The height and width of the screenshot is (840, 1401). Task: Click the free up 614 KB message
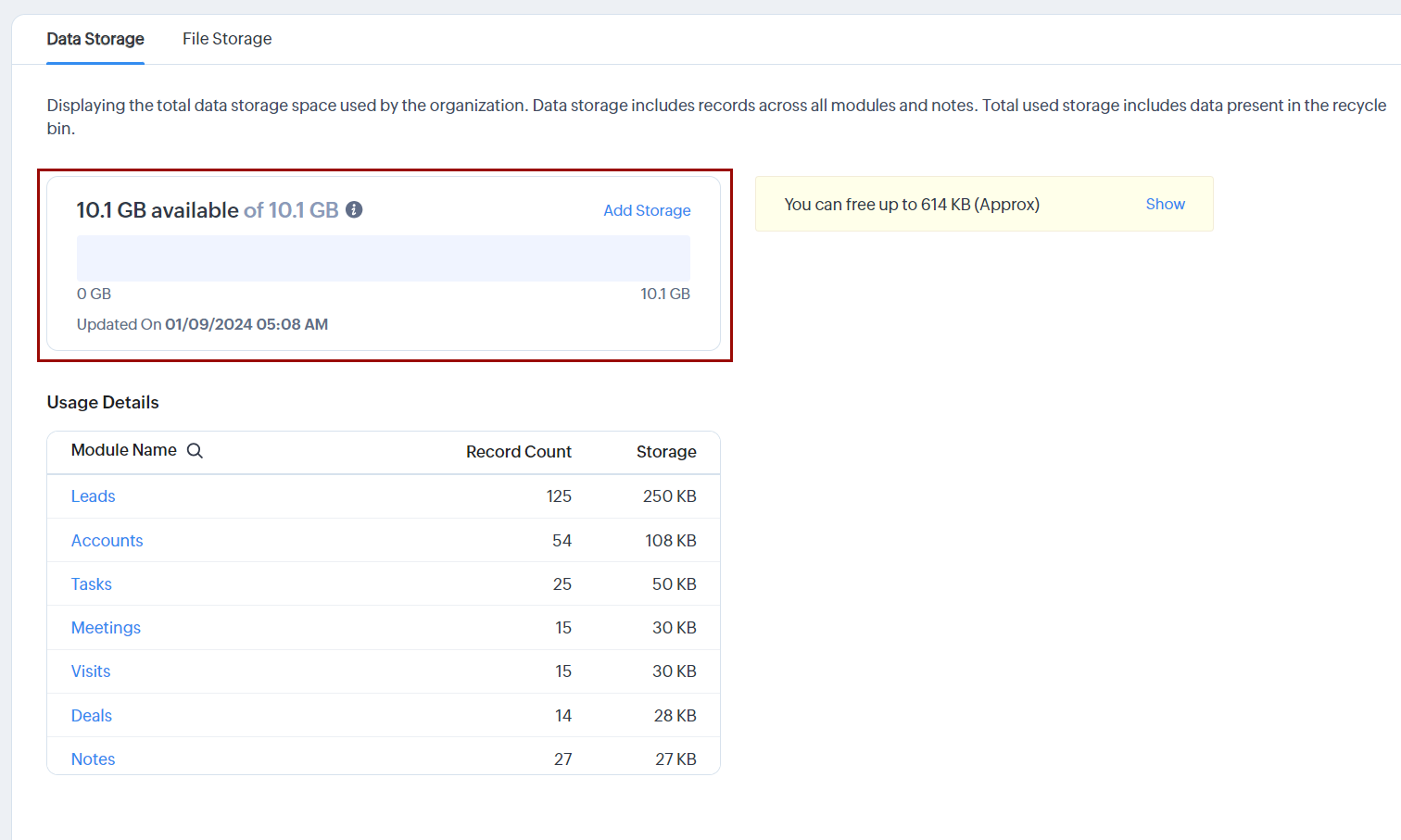[912, 205]
